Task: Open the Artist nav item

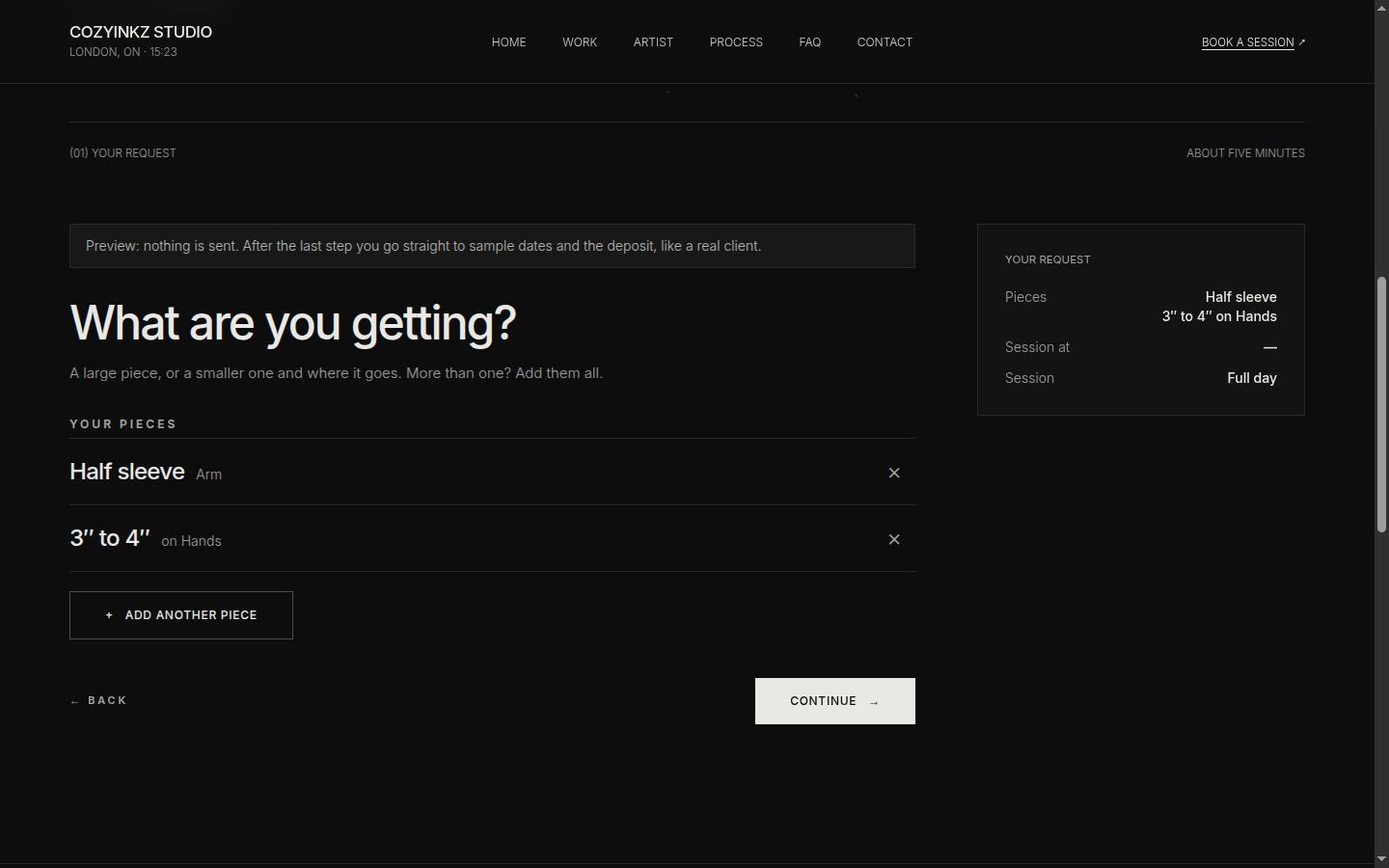Action: click(x=653, y=42)
